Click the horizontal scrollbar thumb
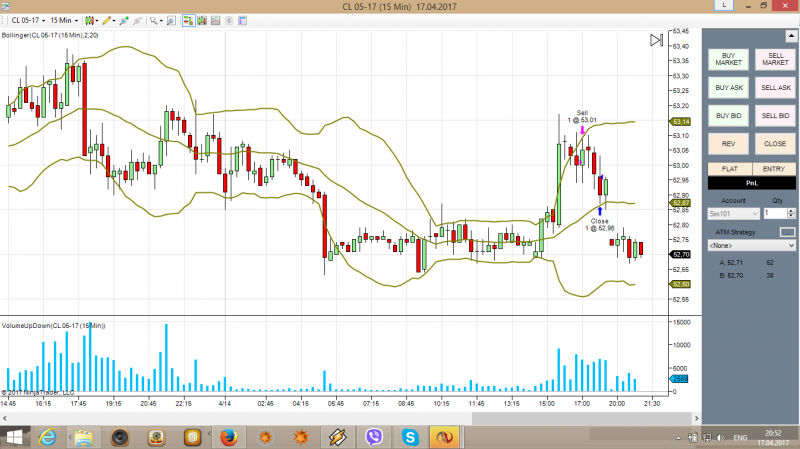Viewport: 800px width, 449px height. [x=582, y=418]
